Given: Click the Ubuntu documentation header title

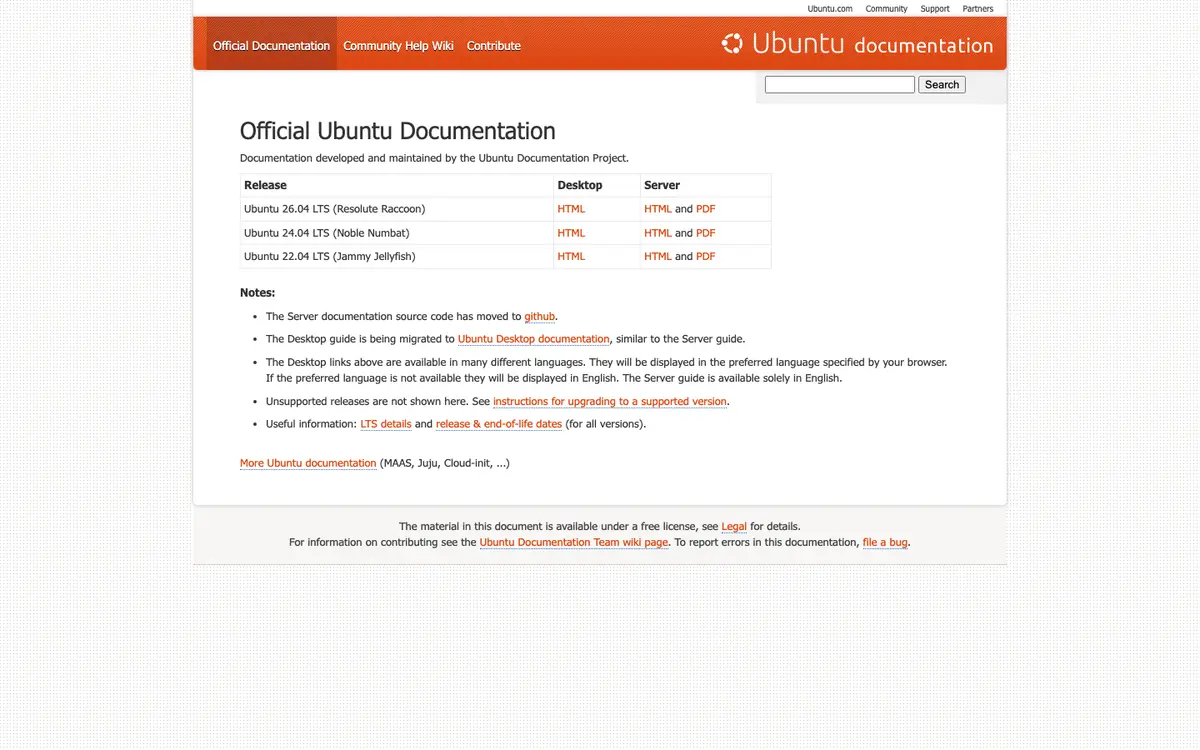Looking at the screenshot, I should point(872,44).
